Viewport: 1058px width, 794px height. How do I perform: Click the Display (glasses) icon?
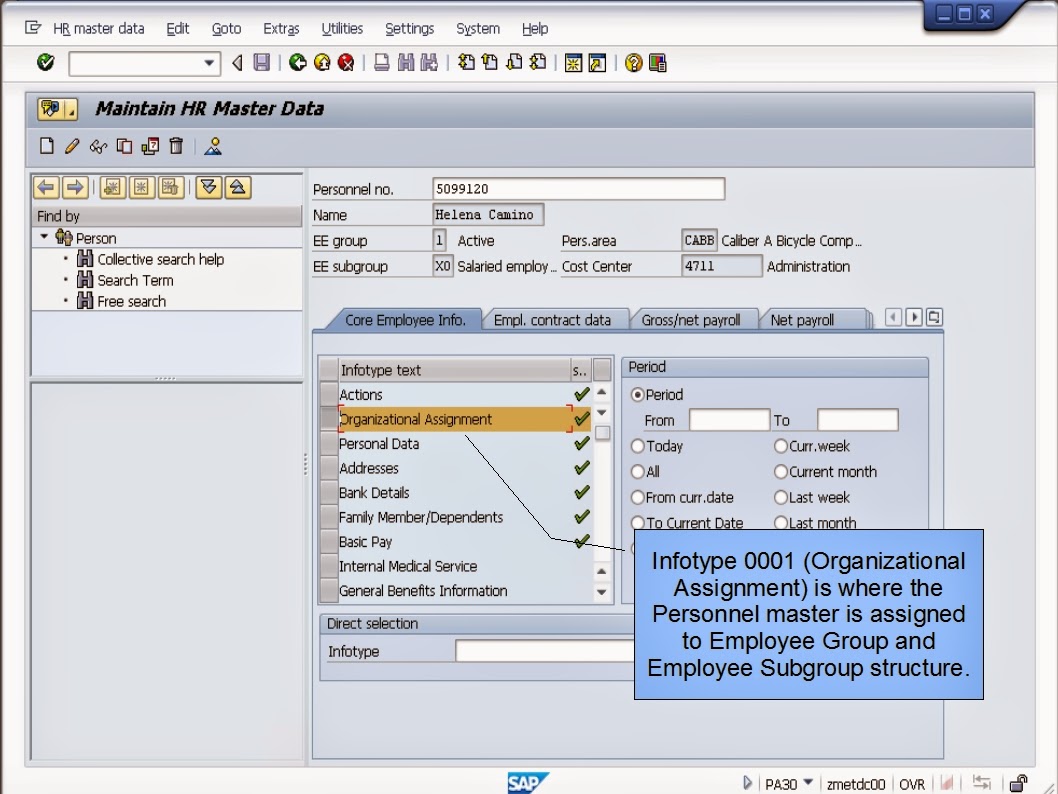coord(95,146)
